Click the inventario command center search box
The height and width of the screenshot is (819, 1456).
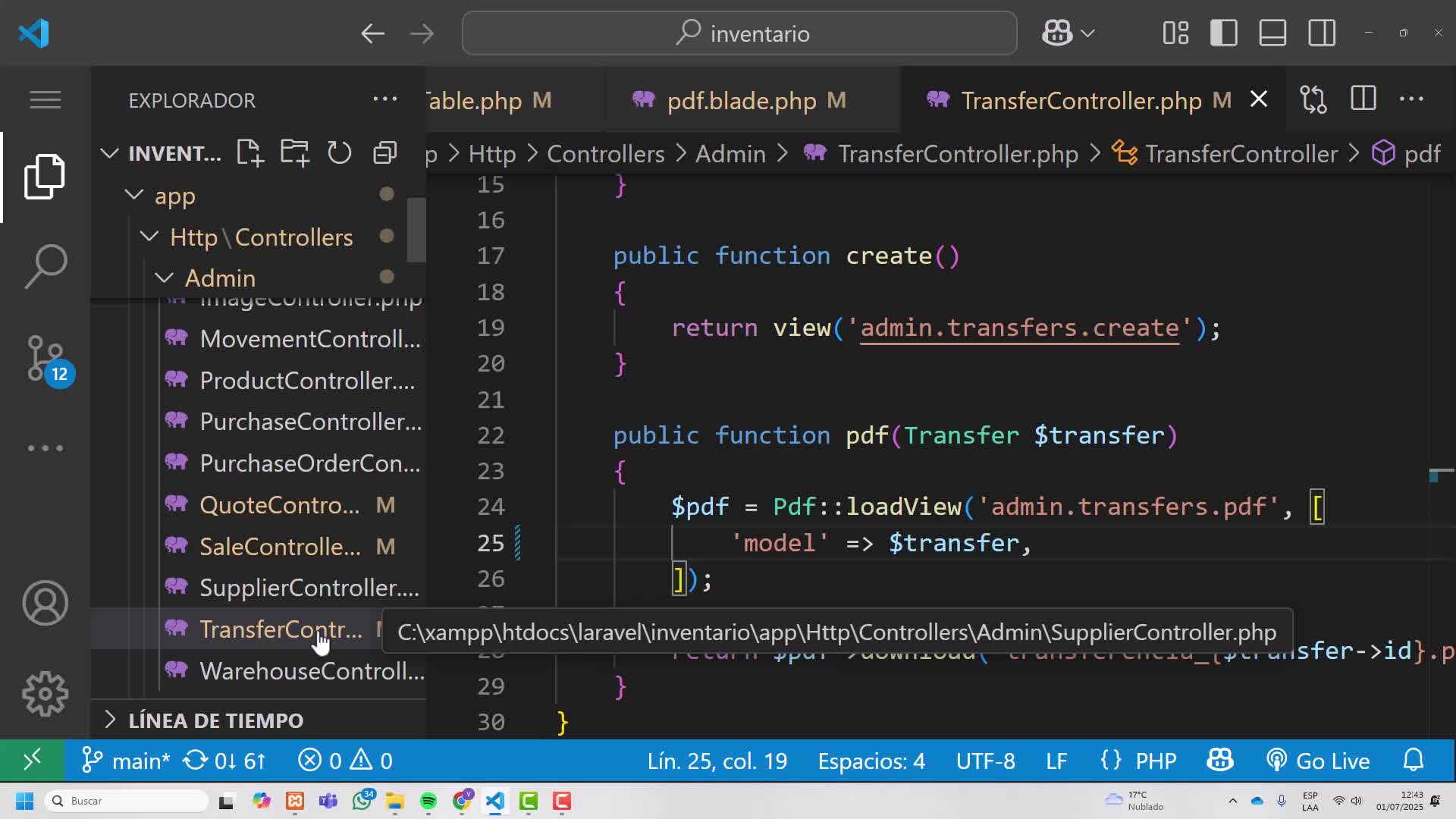click(739, 33)
